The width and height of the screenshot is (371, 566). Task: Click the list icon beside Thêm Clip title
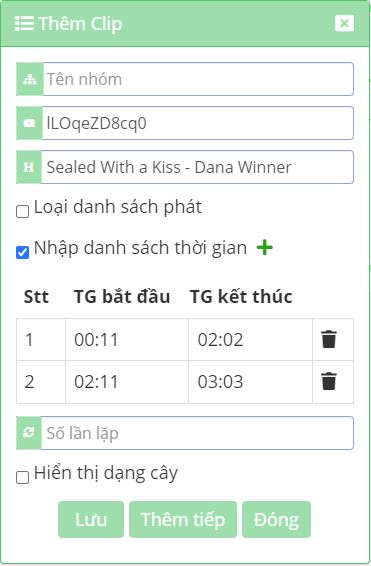(25, 24)
